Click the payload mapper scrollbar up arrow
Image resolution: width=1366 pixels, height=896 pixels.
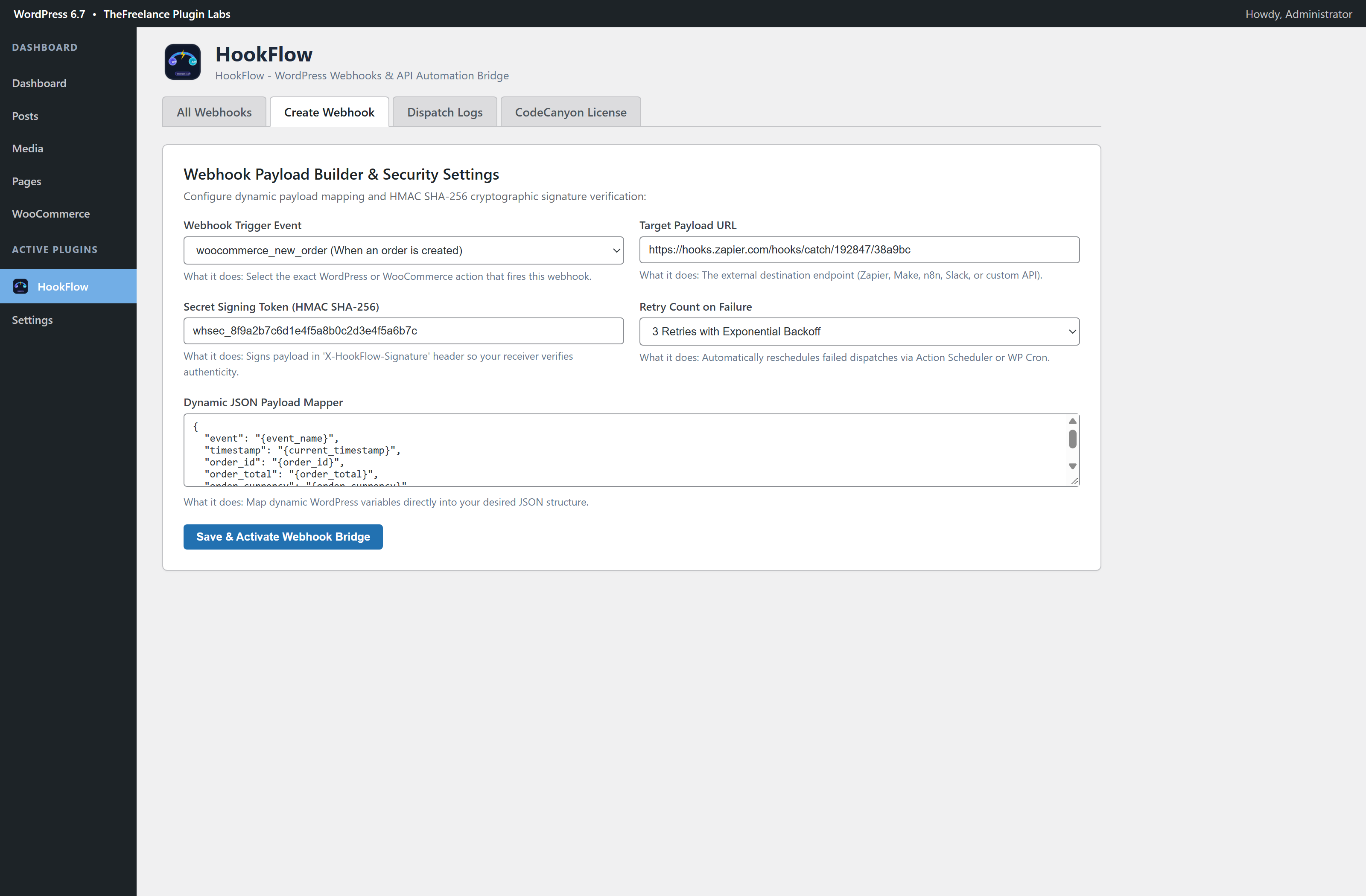pyautogui.click(x=1072, y=421)
